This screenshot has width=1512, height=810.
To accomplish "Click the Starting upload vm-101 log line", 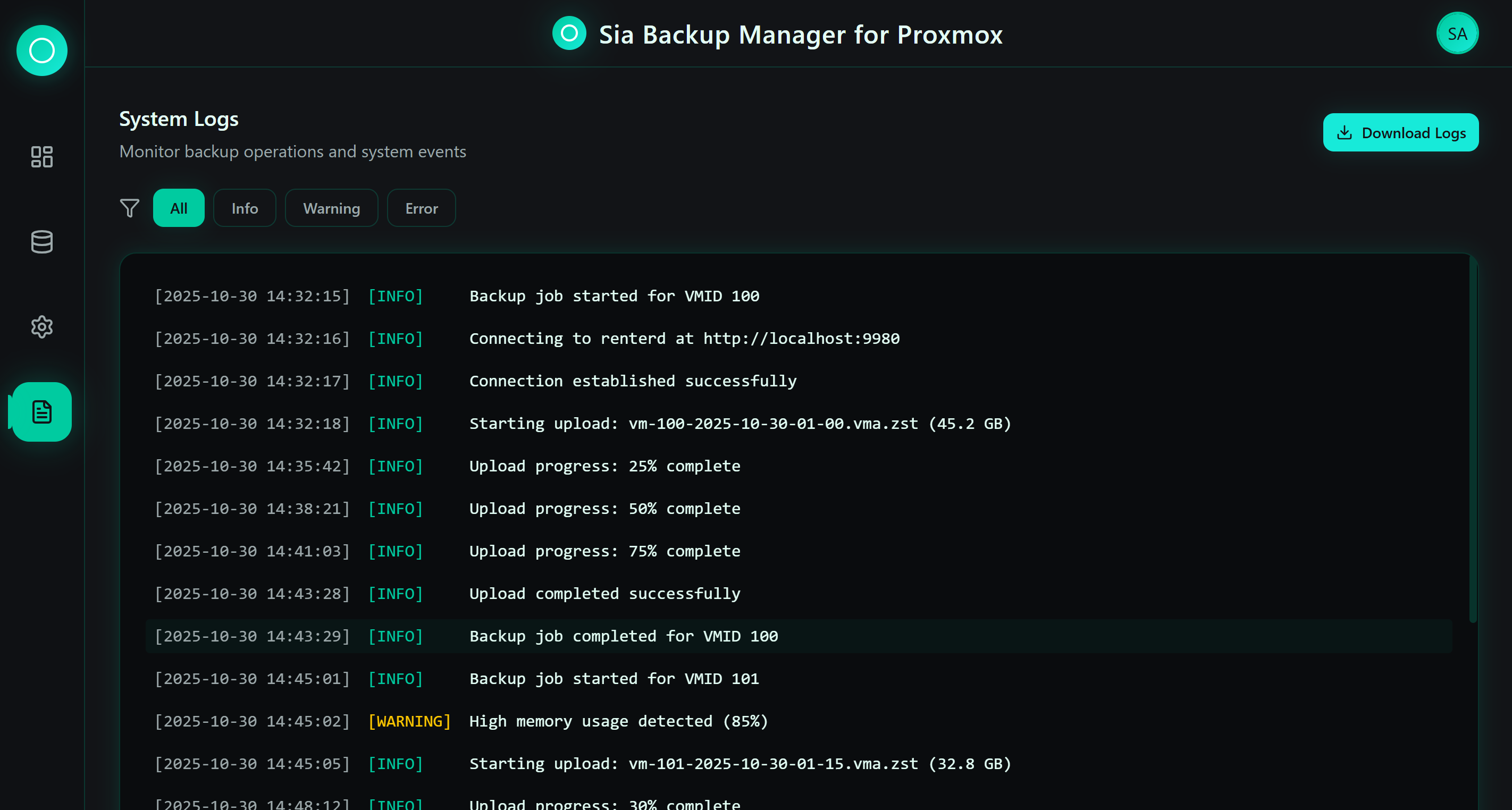I will (740, 764).
